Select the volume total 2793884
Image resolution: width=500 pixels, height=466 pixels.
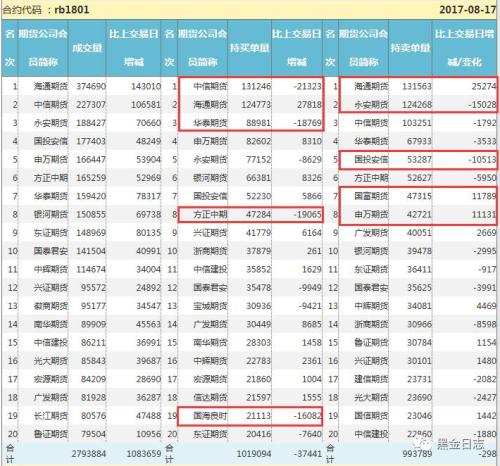pyautogui.click(x=89, y=454)
